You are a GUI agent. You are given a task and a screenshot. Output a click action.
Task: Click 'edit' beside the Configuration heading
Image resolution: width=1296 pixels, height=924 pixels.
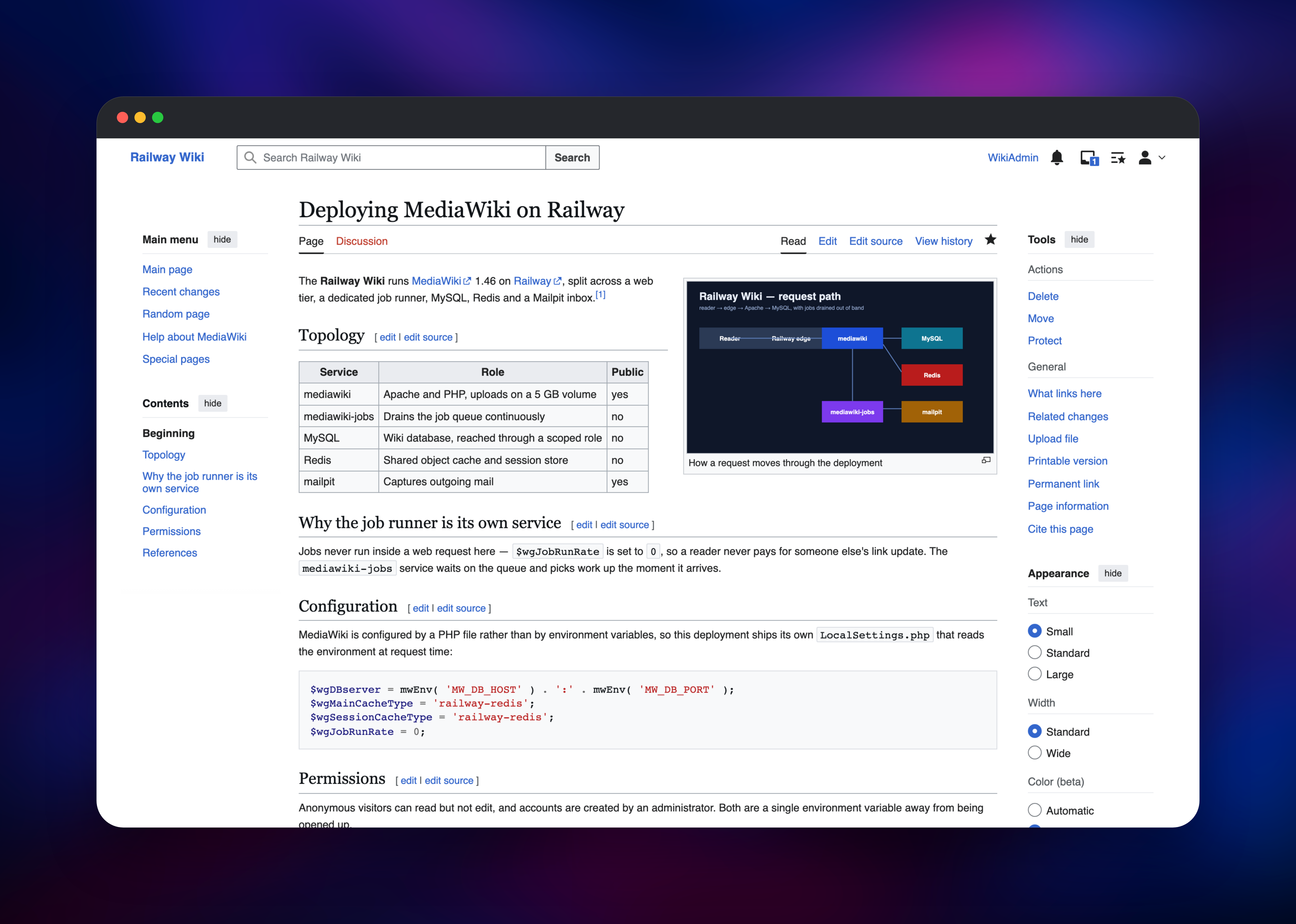pyautogui.click(x=421, y=608)
